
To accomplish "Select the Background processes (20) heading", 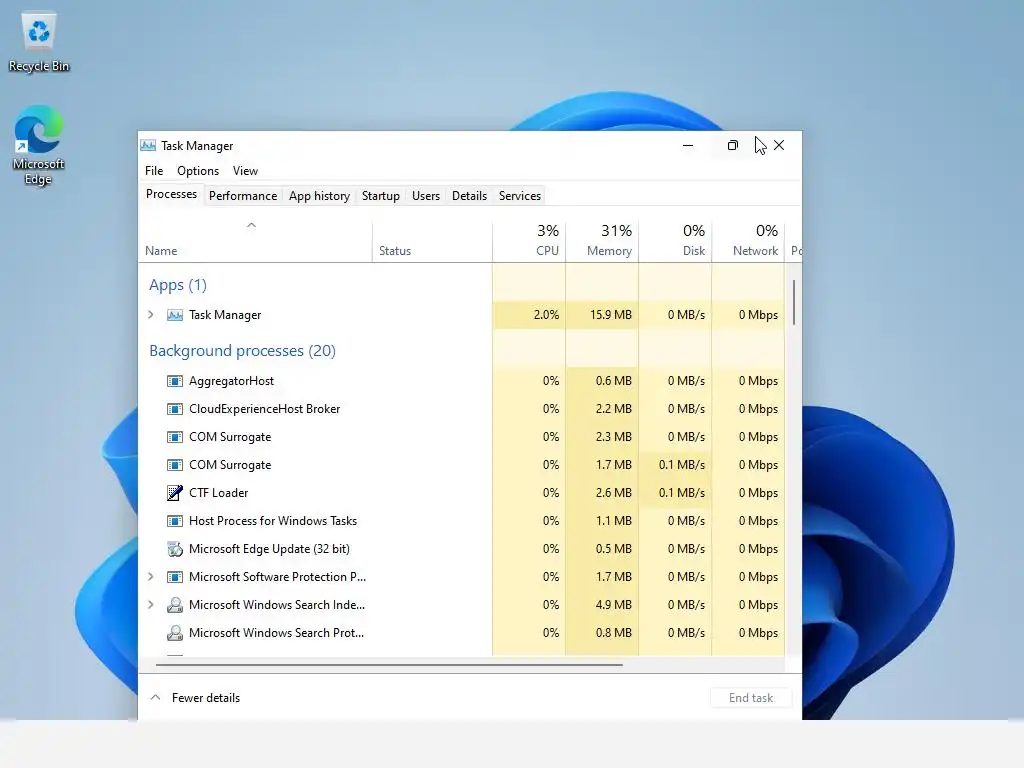I will (x=242, y=351).
